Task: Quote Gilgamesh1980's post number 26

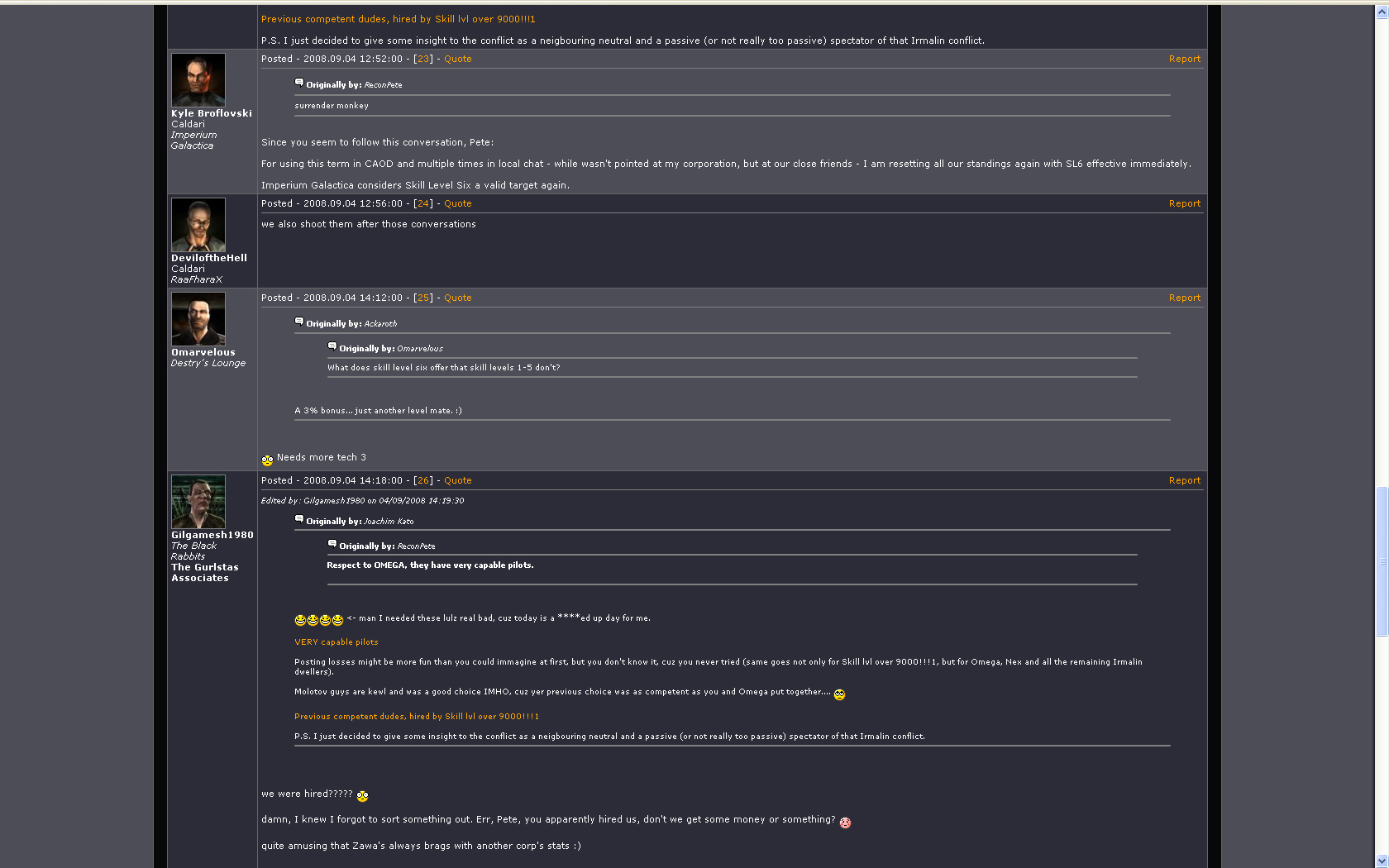Action: (x=457, y=480)
